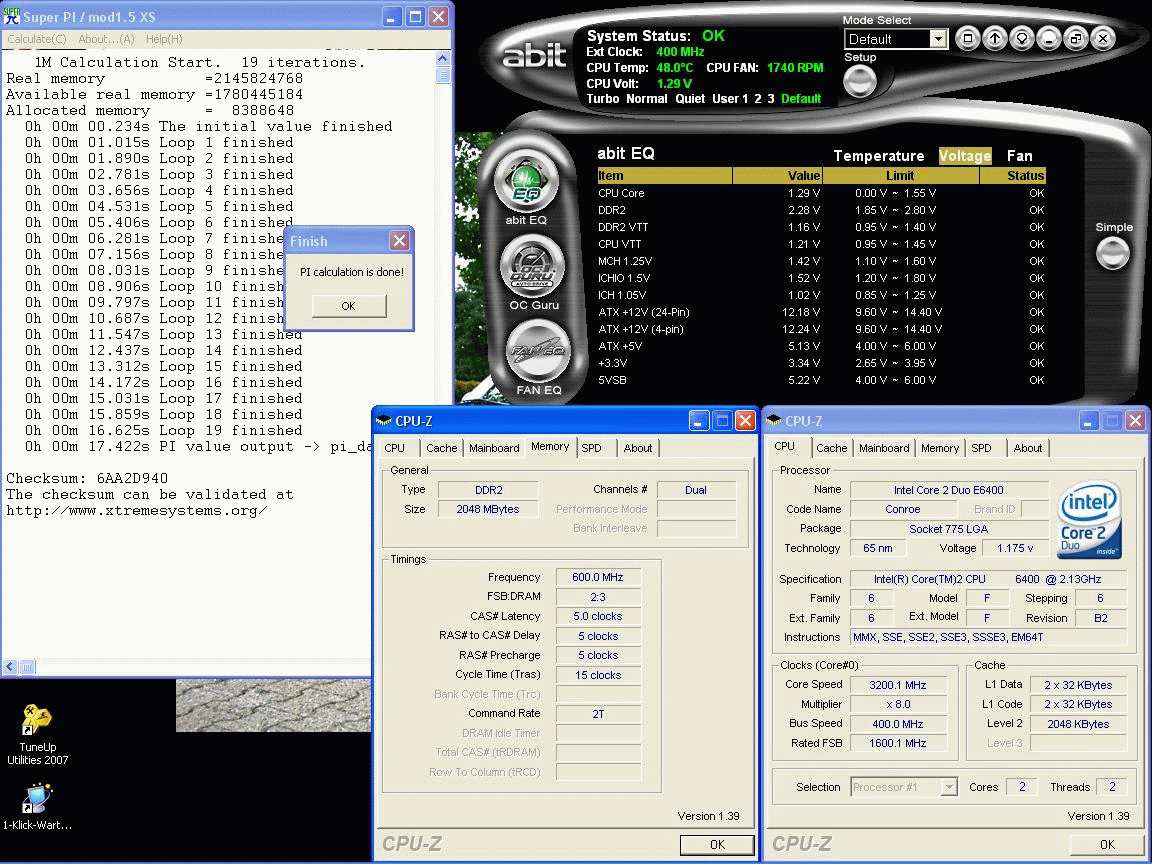This screenshot has height=864, width=1152.
Task: Click the round Setup button in abit
Action: tap(860, 82)
